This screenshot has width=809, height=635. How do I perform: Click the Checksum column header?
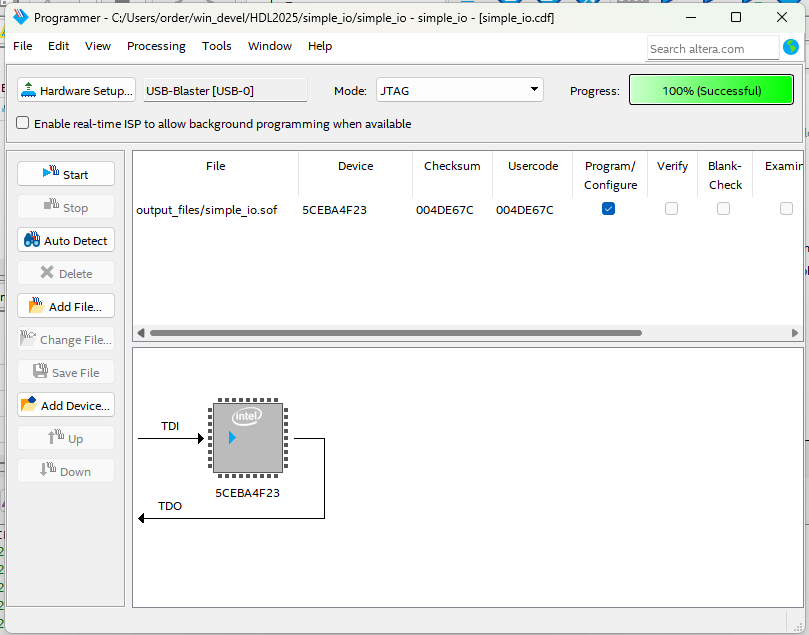(x=452, y=174)
